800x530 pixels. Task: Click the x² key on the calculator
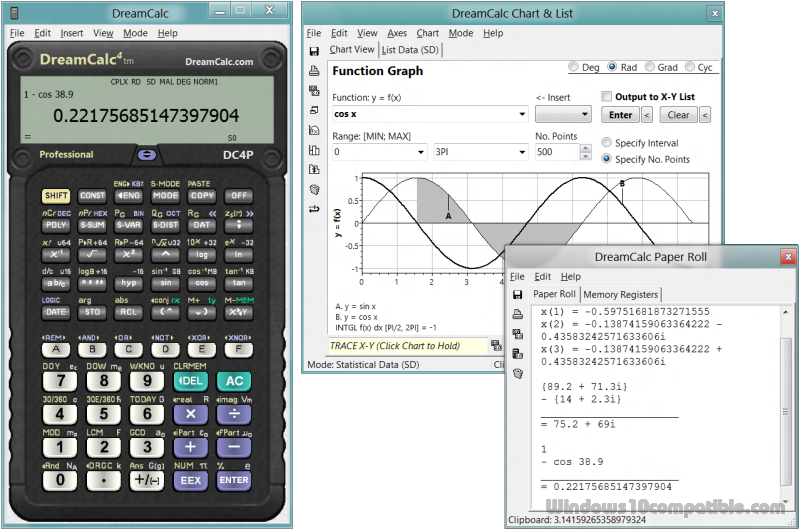click(129, 254)
